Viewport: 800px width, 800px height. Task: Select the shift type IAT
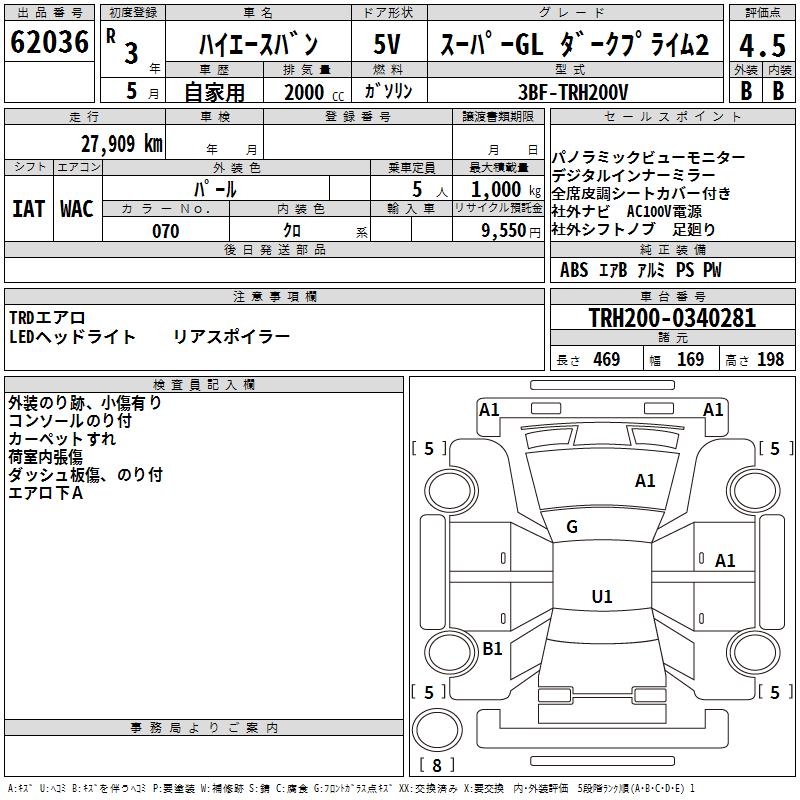tap(29, 209)
